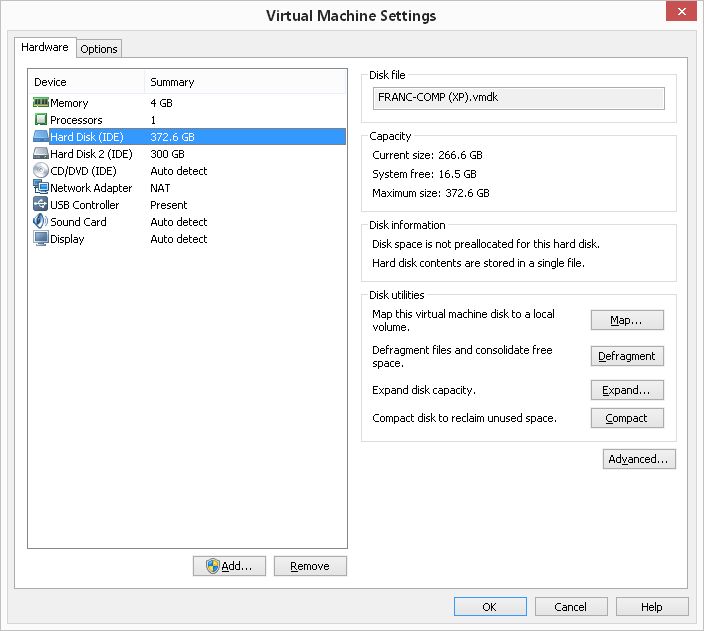The width and height of the screenshot is (704, 631).
Task: Close the Virtual Machine Settings window
Action: (683, 14)
